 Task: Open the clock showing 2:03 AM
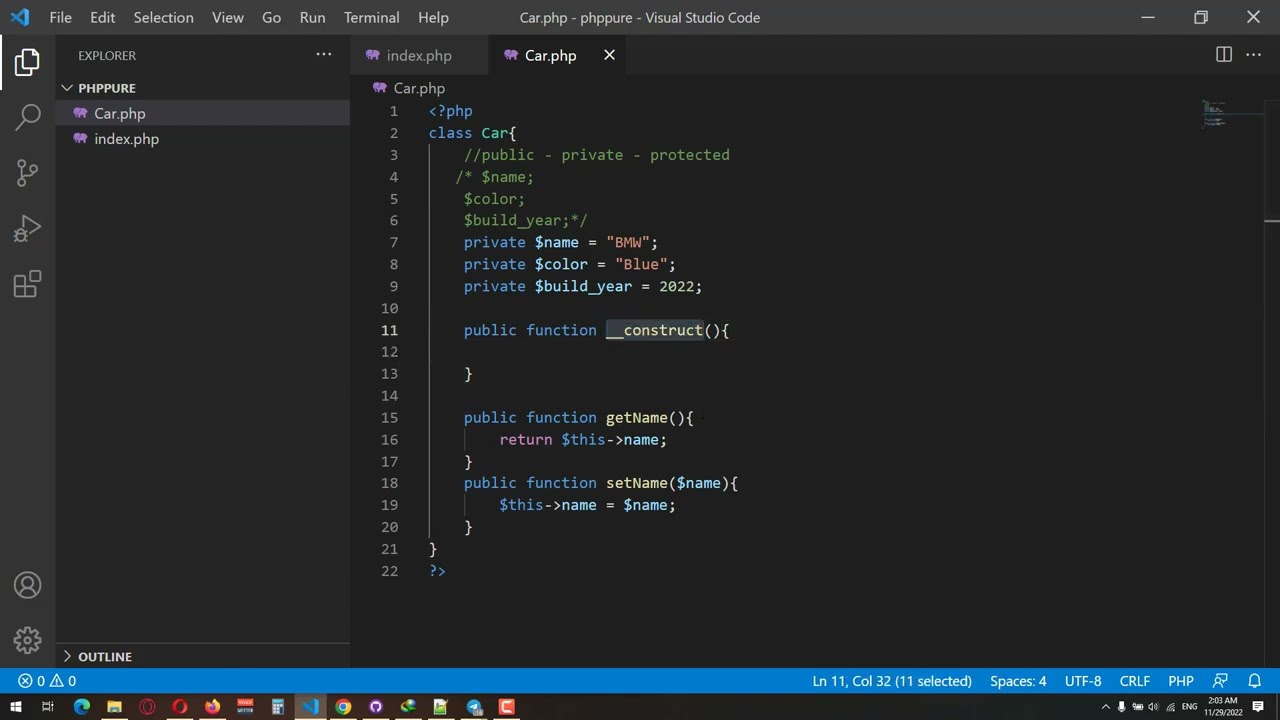pos(1223,707)
